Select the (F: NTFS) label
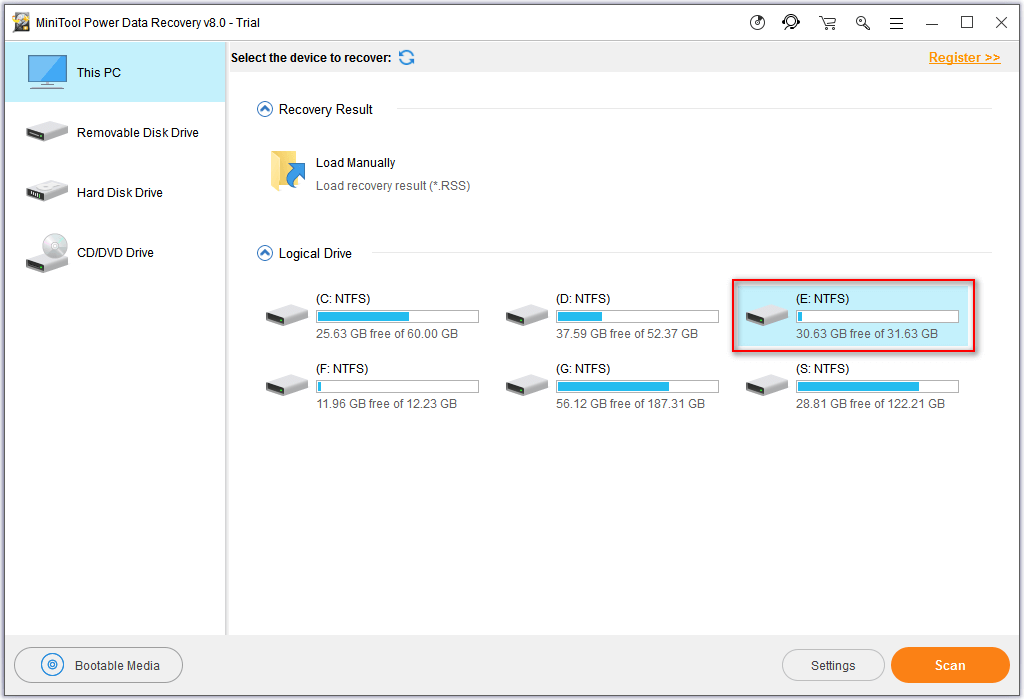The image size is (1024, 700). [x=342, y=368]
